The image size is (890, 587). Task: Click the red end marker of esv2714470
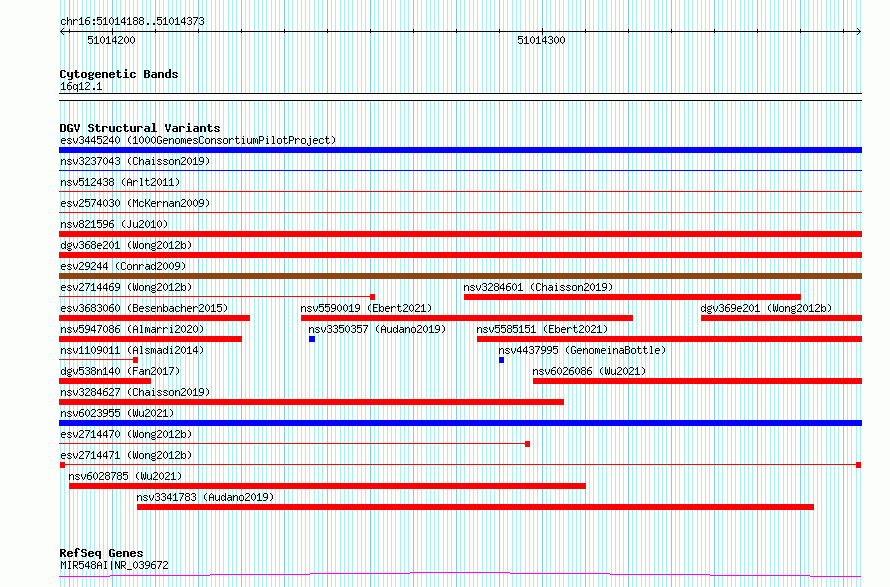(527, 444)
